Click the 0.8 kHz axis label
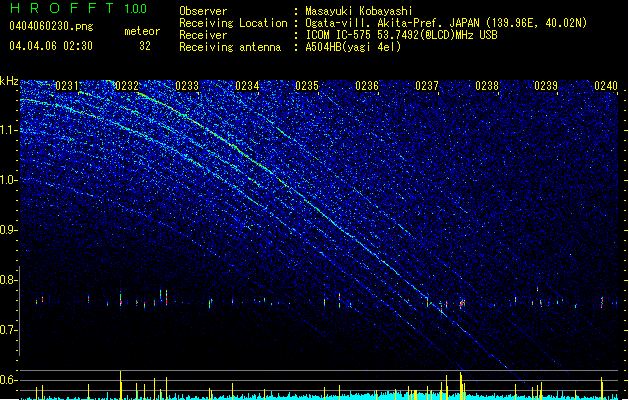Image resolution: width=629 pixels, height=400 pixels. coord(9,280)
